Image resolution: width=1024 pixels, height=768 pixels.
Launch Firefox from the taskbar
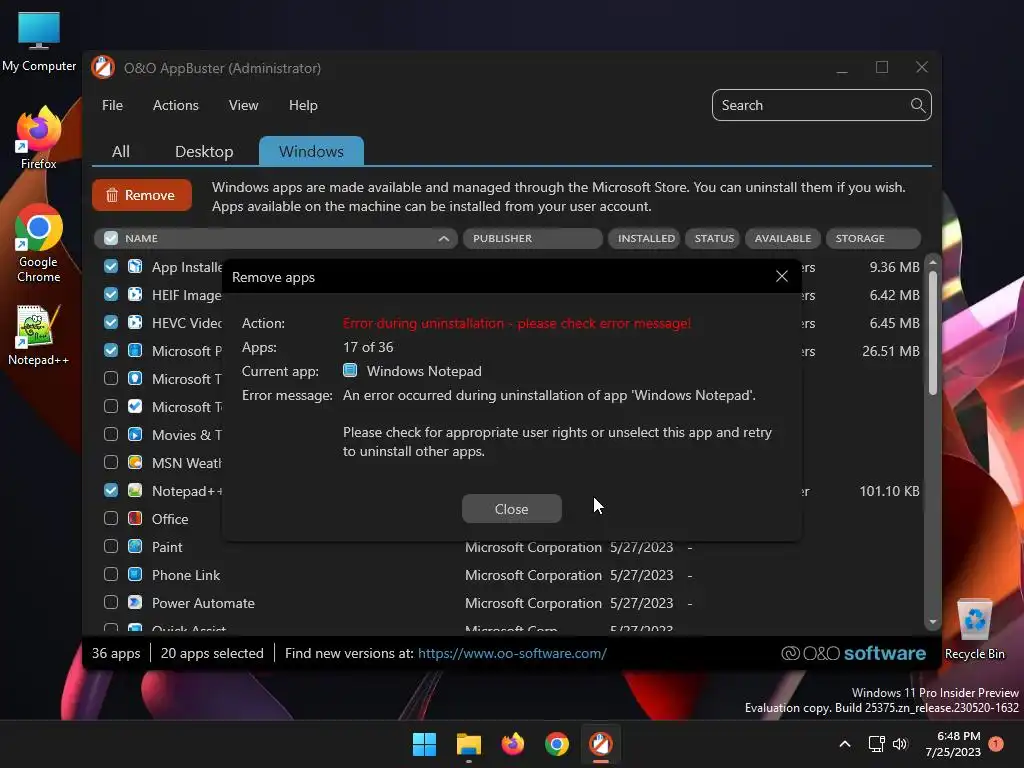[513, 744]
